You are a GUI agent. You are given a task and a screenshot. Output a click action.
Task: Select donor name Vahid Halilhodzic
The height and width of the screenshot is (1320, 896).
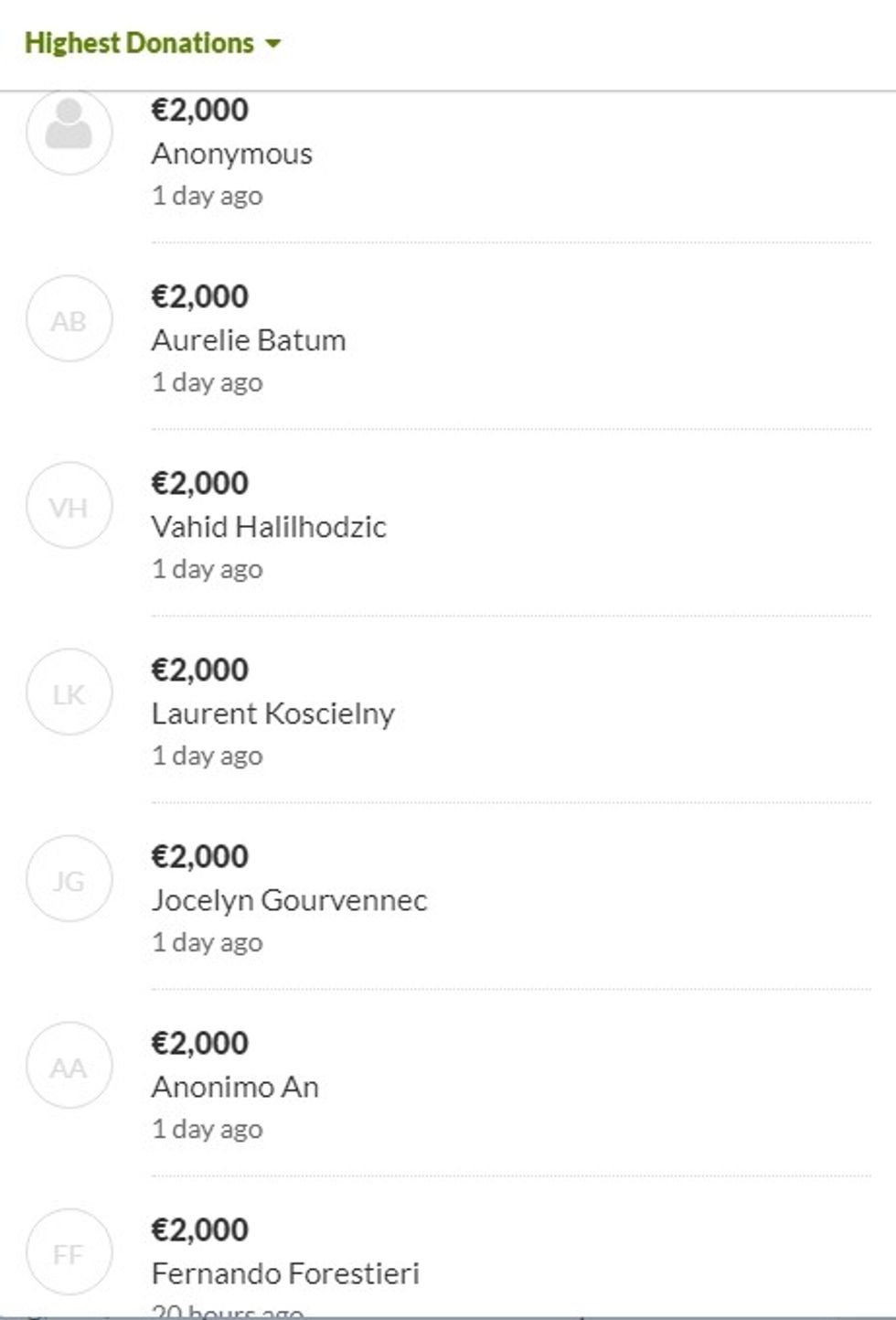coord(269,527)
